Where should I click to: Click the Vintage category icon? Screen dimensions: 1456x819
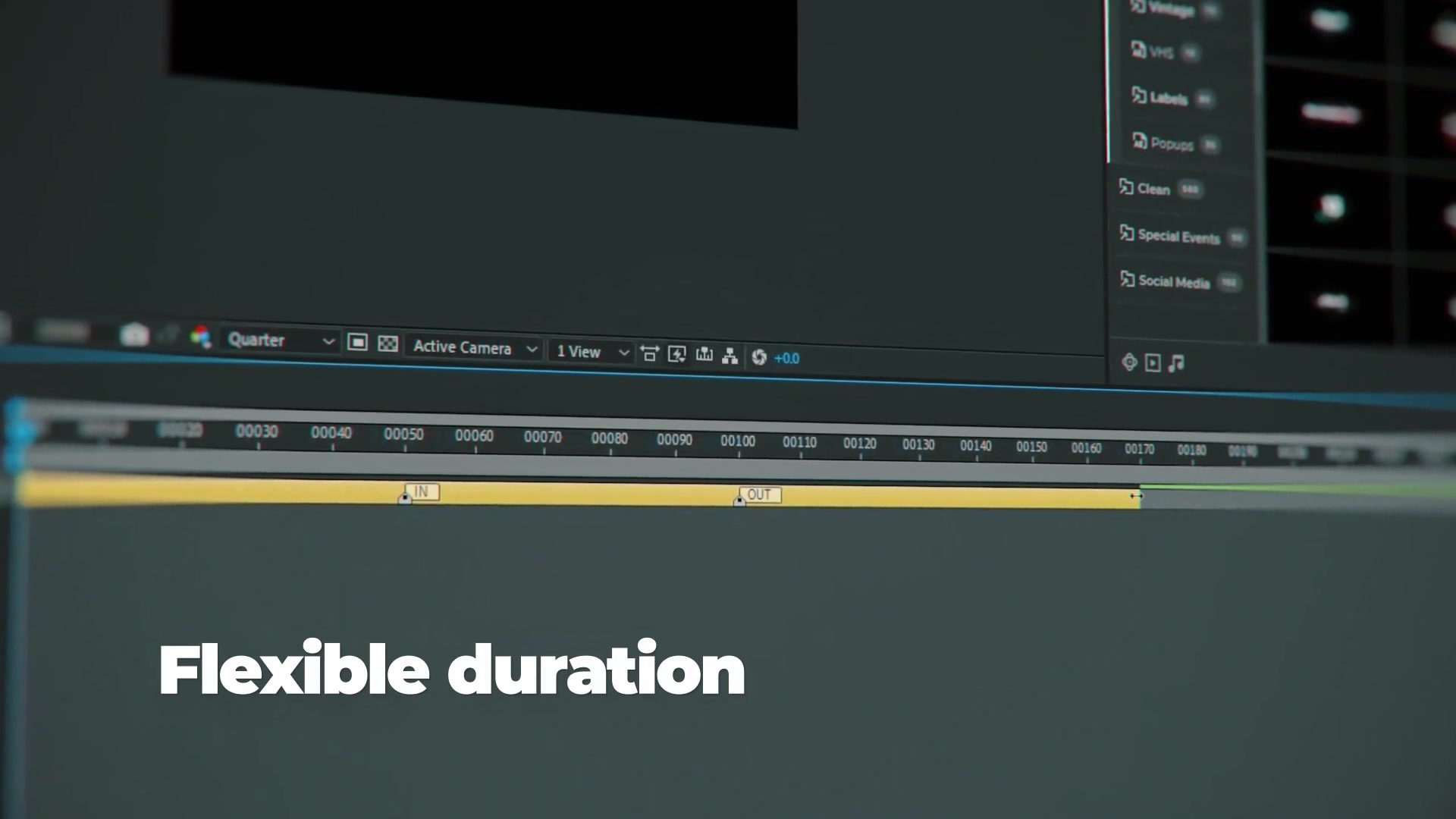(x=1139, y=9)
